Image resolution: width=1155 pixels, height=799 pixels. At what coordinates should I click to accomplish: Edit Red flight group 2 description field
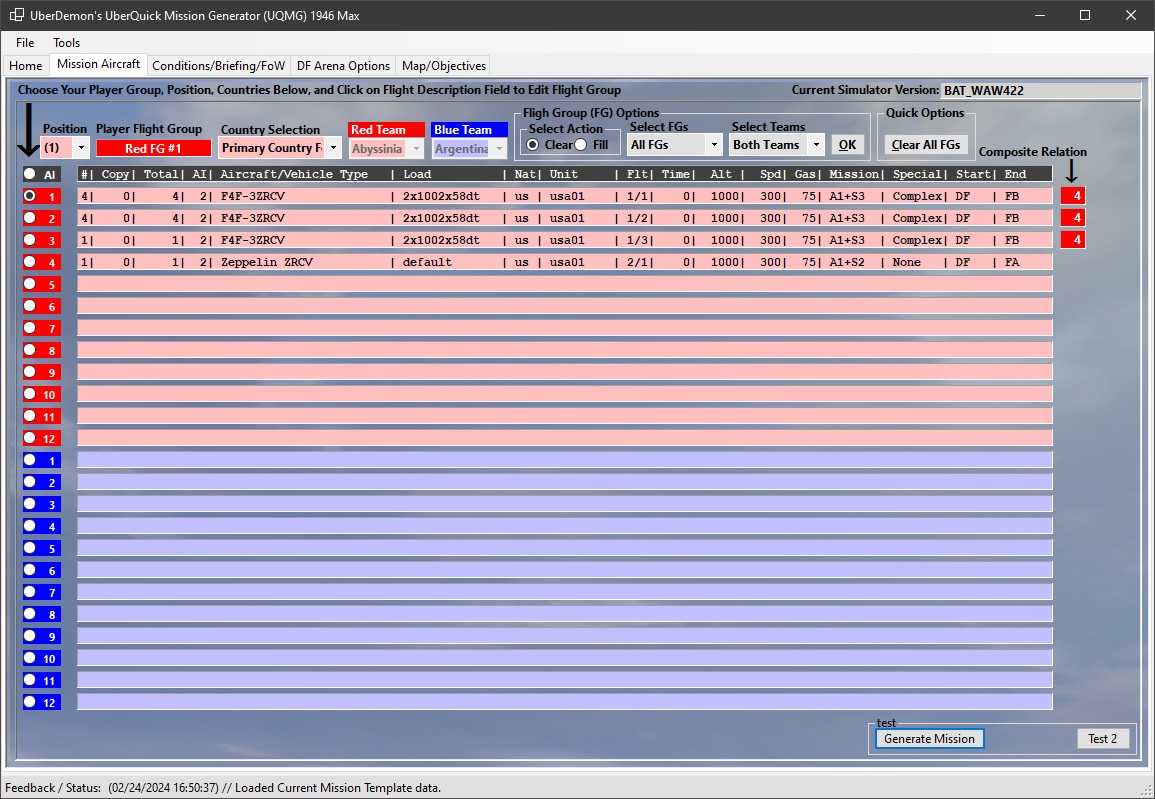coord(565,218)
